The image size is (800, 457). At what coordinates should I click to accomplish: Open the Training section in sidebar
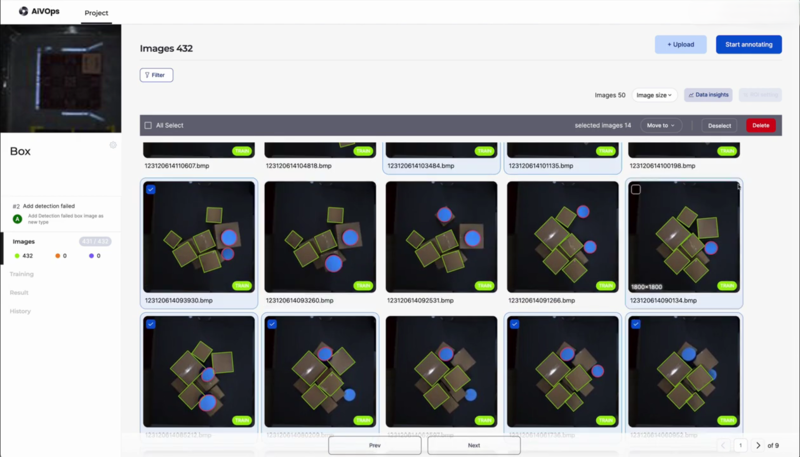click(22, 273)
